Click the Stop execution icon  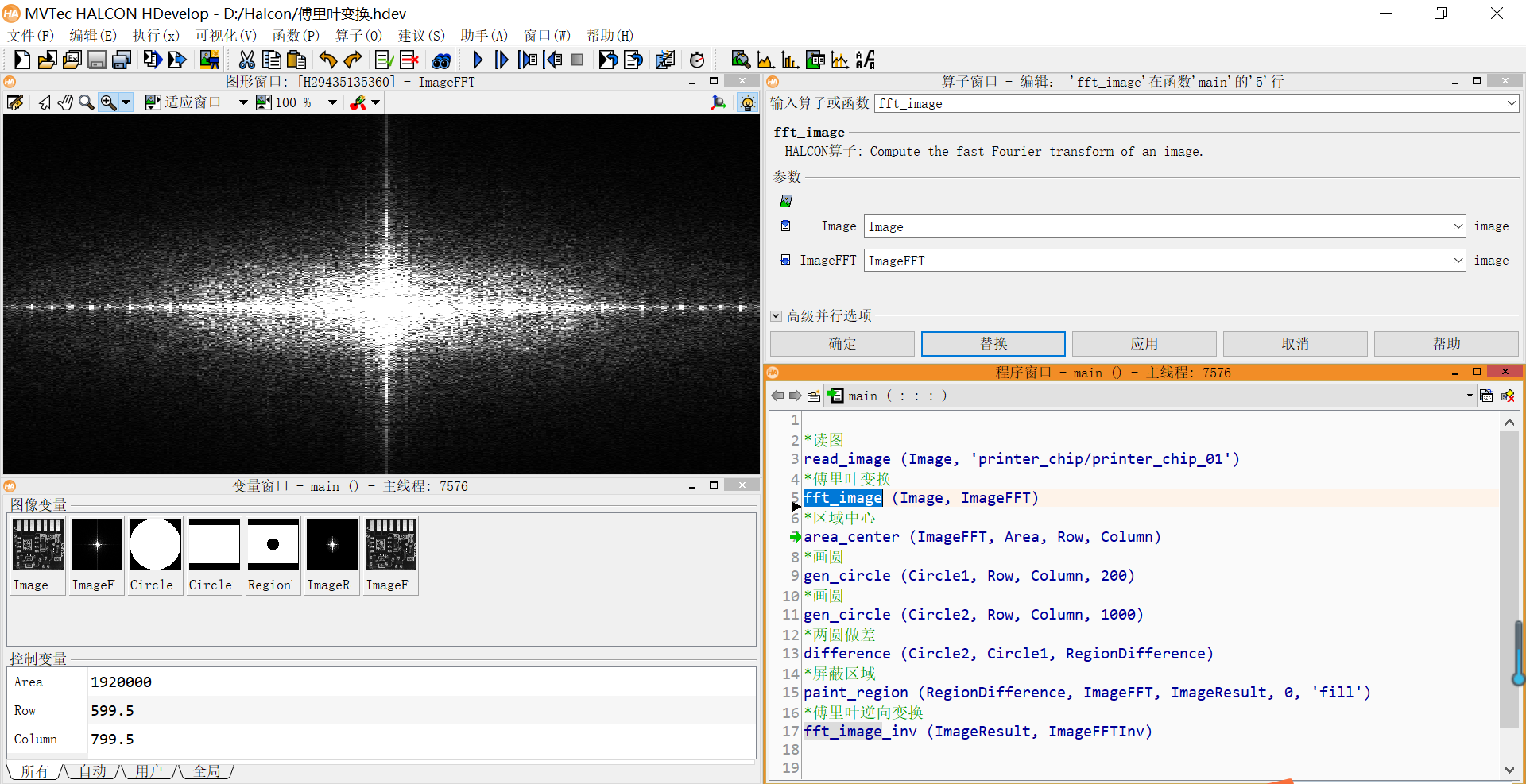pyautogui.click(x=578, y=60)
